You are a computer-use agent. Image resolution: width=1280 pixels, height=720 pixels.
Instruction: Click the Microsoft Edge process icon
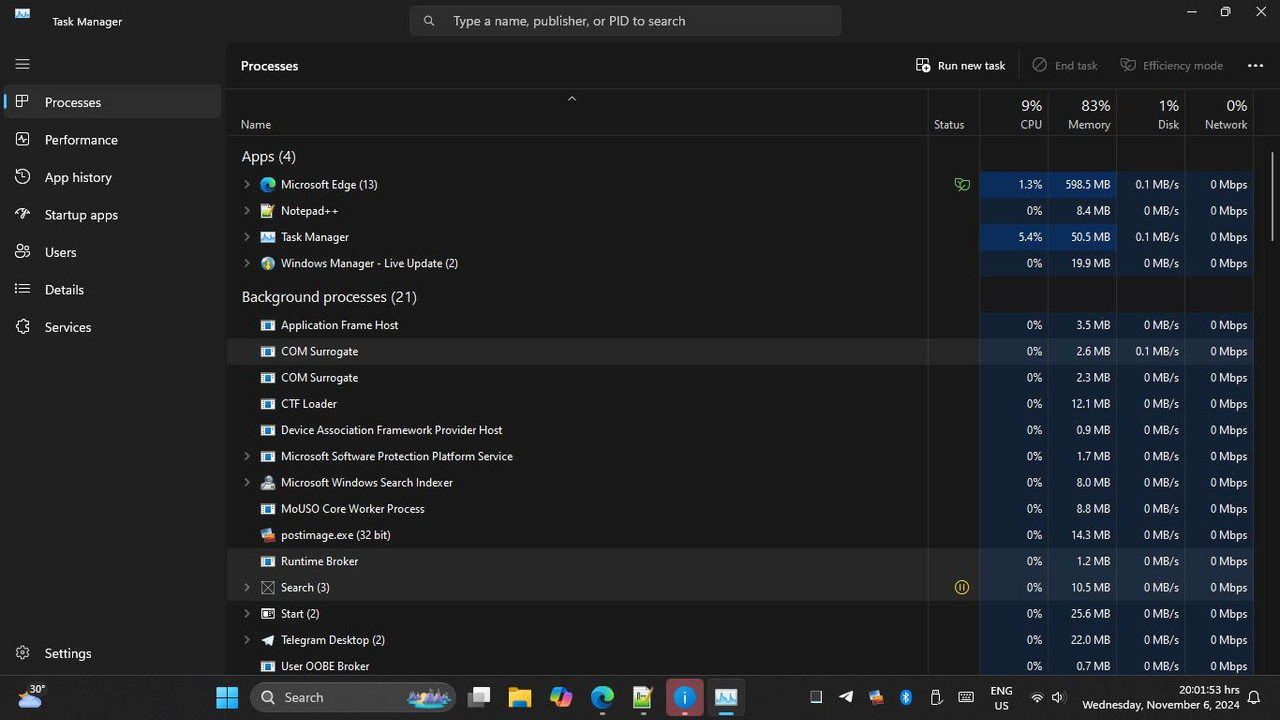click(x=267, y=185)
